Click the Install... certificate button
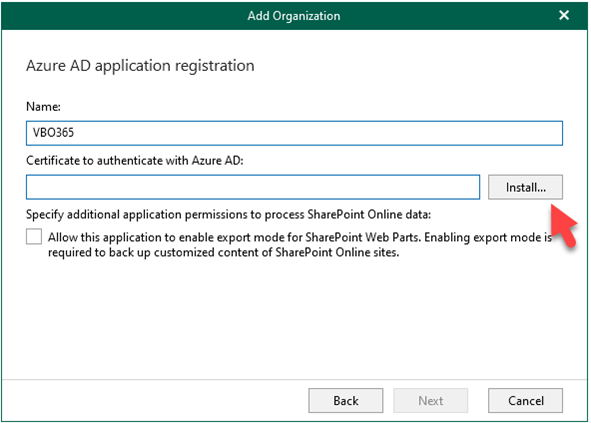The width and height of the screenshot is (591, 423). point(525,187)
